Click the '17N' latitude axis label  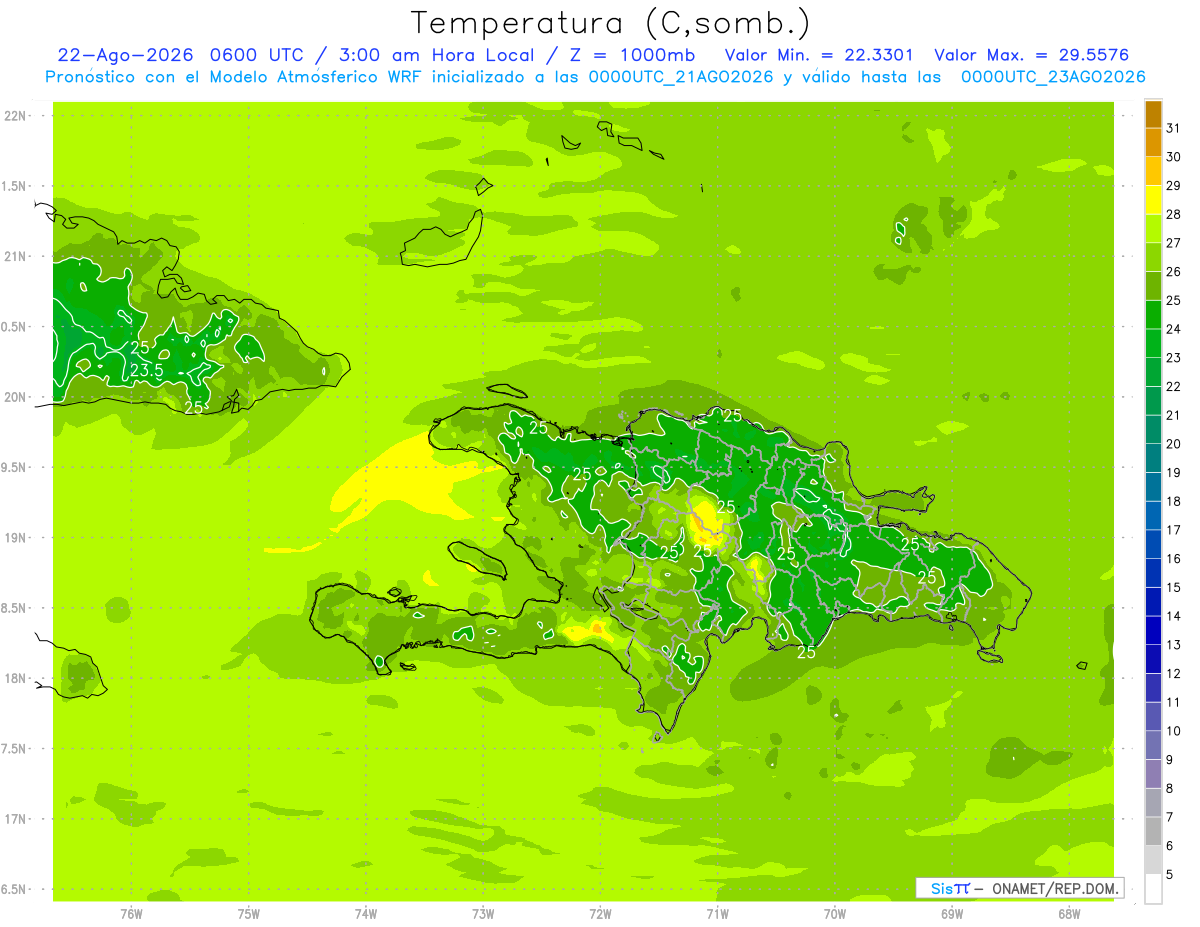click(x=13, y=819)
